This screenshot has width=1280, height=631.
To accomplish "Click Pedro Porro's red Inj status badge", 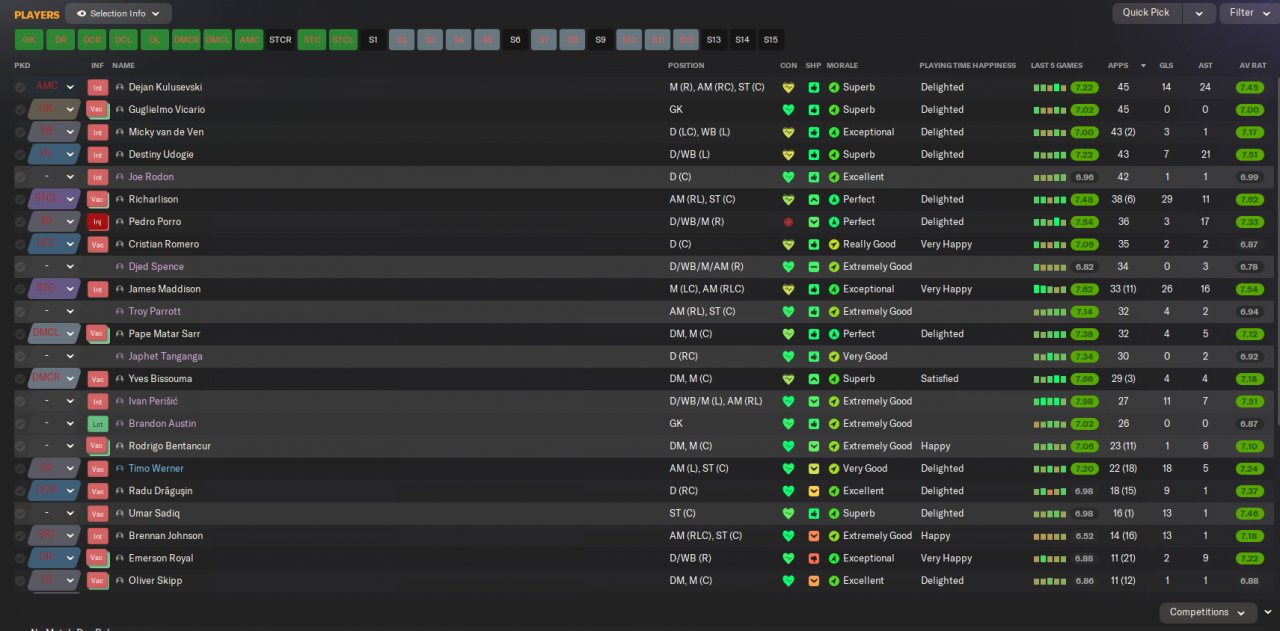I will tap(97, 222).
